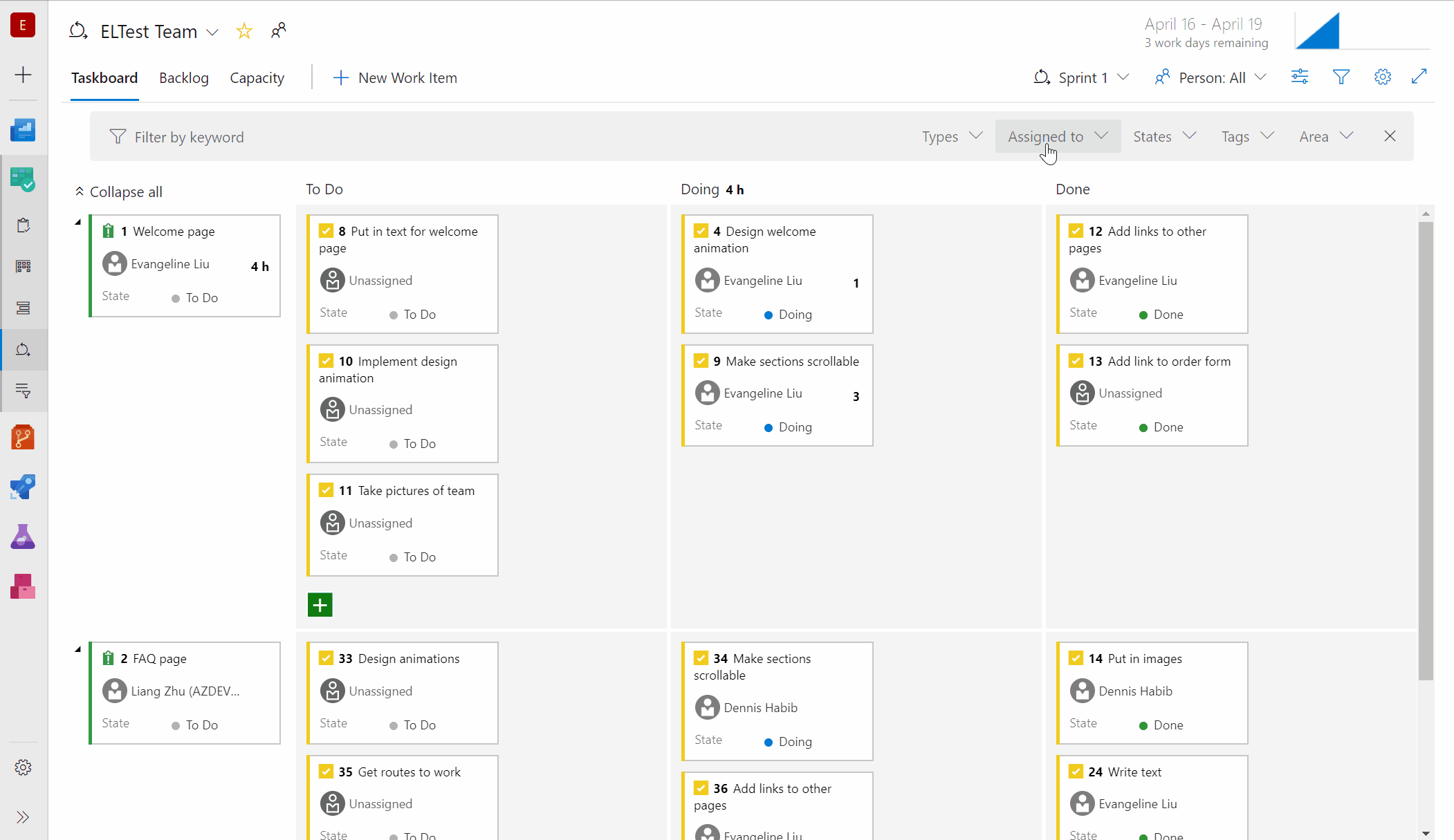Open the filter icon in the top toolbar
The height and width of the screenshot is (840, 1454).
(x=1341, y=77)
